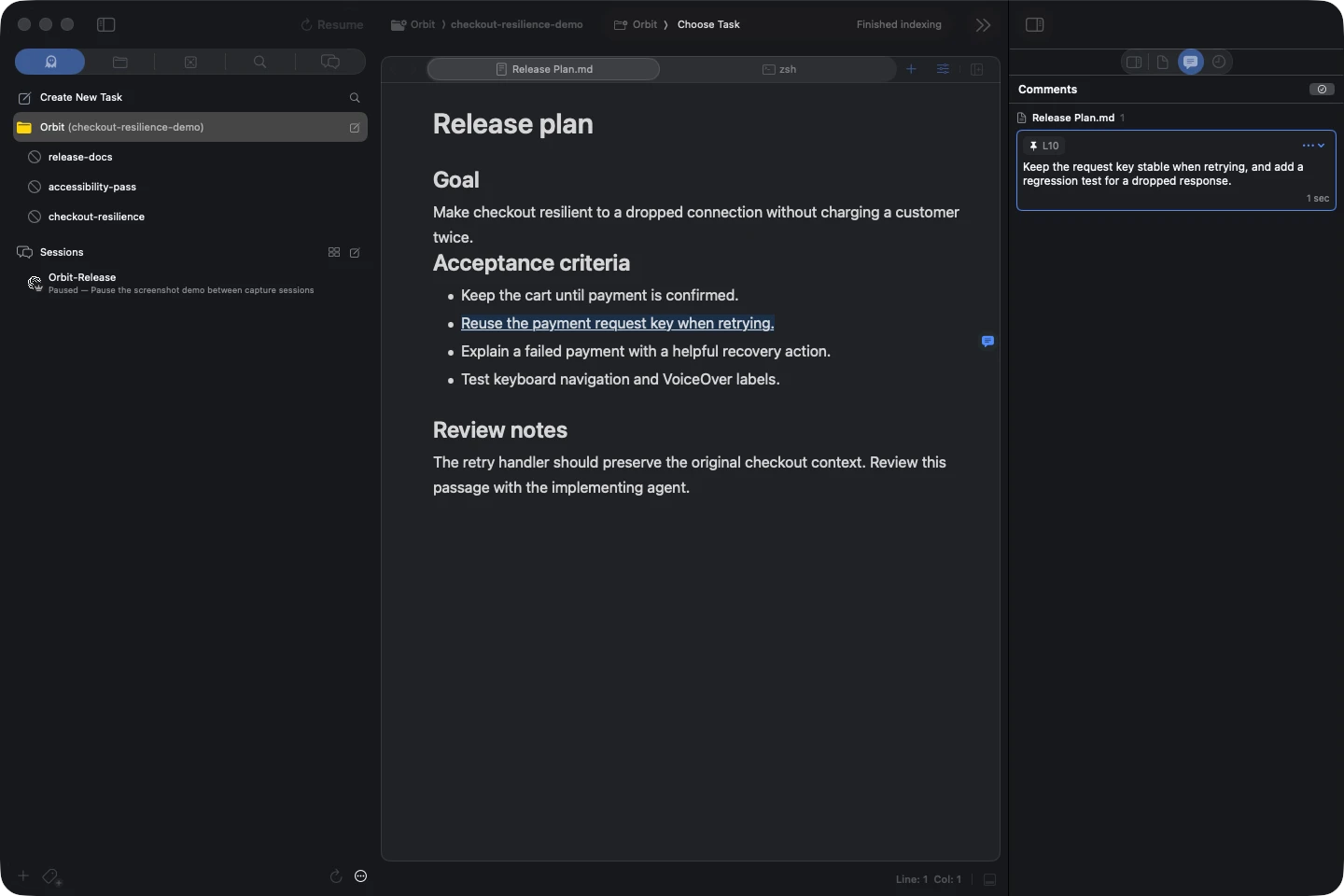The height and width of the screenshot is (896, 1344).
Task: Select the Orbit (checkout-resilience-demo) project row
Action: 190,127
